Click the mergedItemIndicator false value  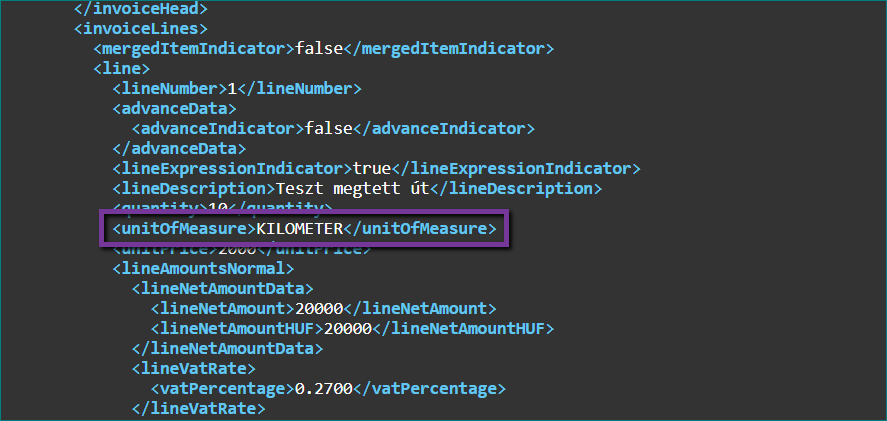tap(319, 49)
